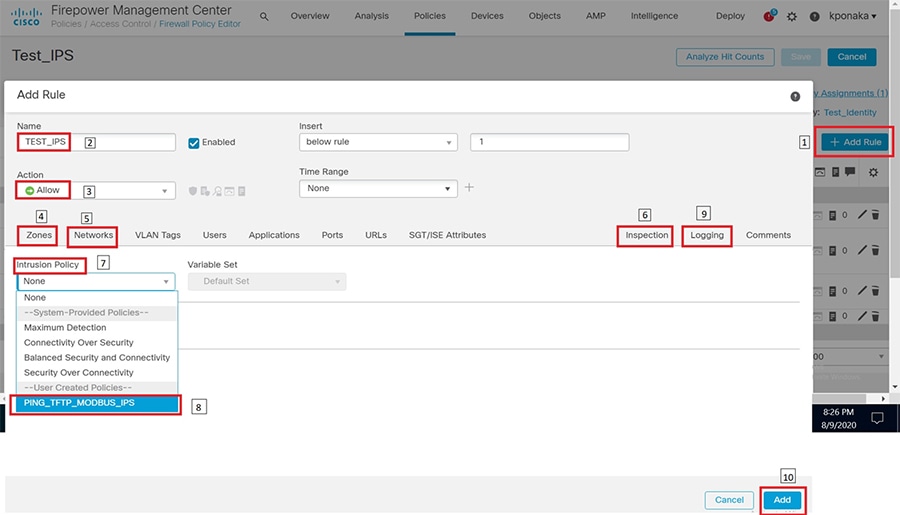900x515 pixels.
Task: Delete the second rule with trash icon
Action: 875,250
